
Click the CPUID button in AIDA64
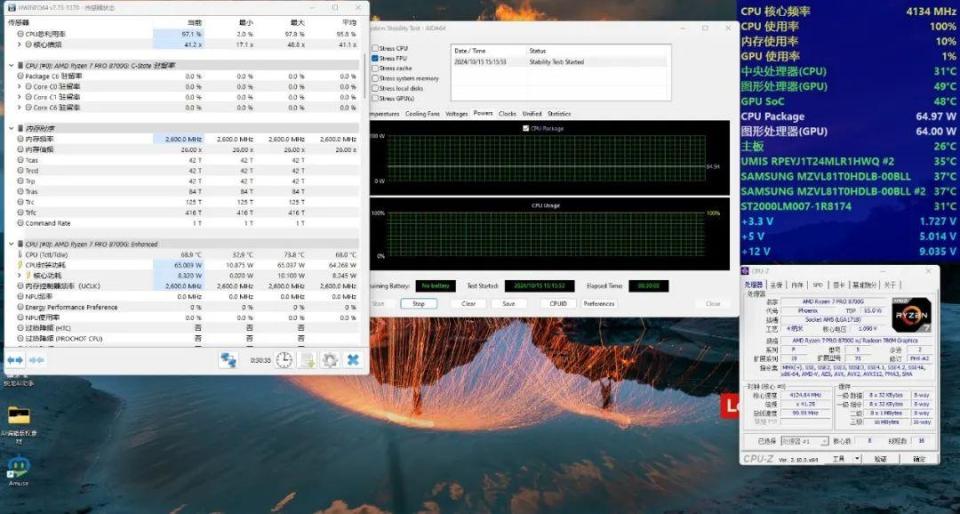pos(558,304)
